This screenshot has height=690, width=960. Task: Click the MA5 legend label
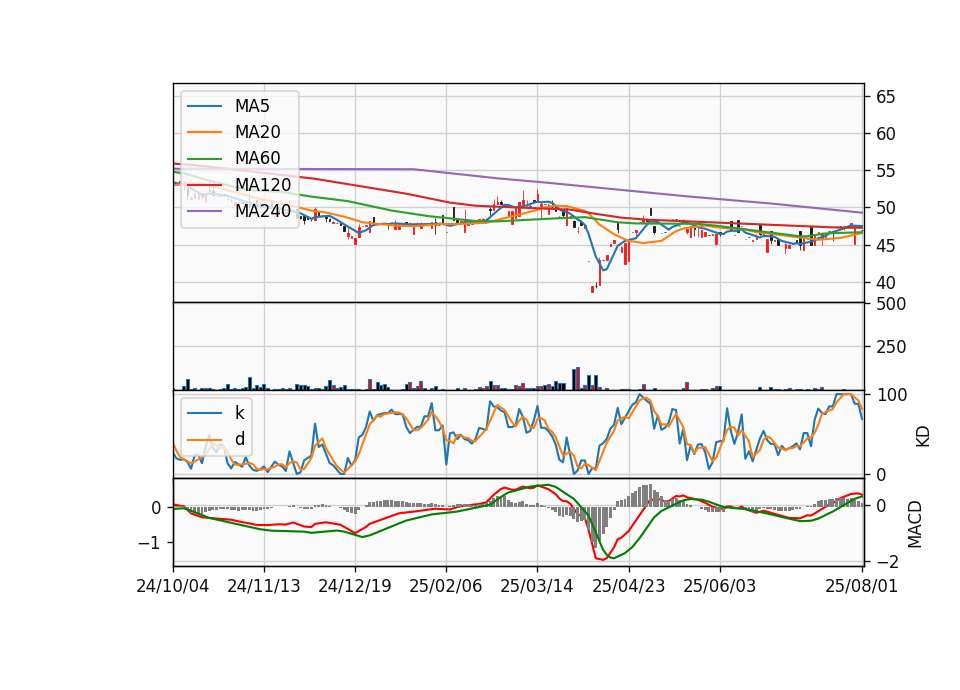click(252, 106)
